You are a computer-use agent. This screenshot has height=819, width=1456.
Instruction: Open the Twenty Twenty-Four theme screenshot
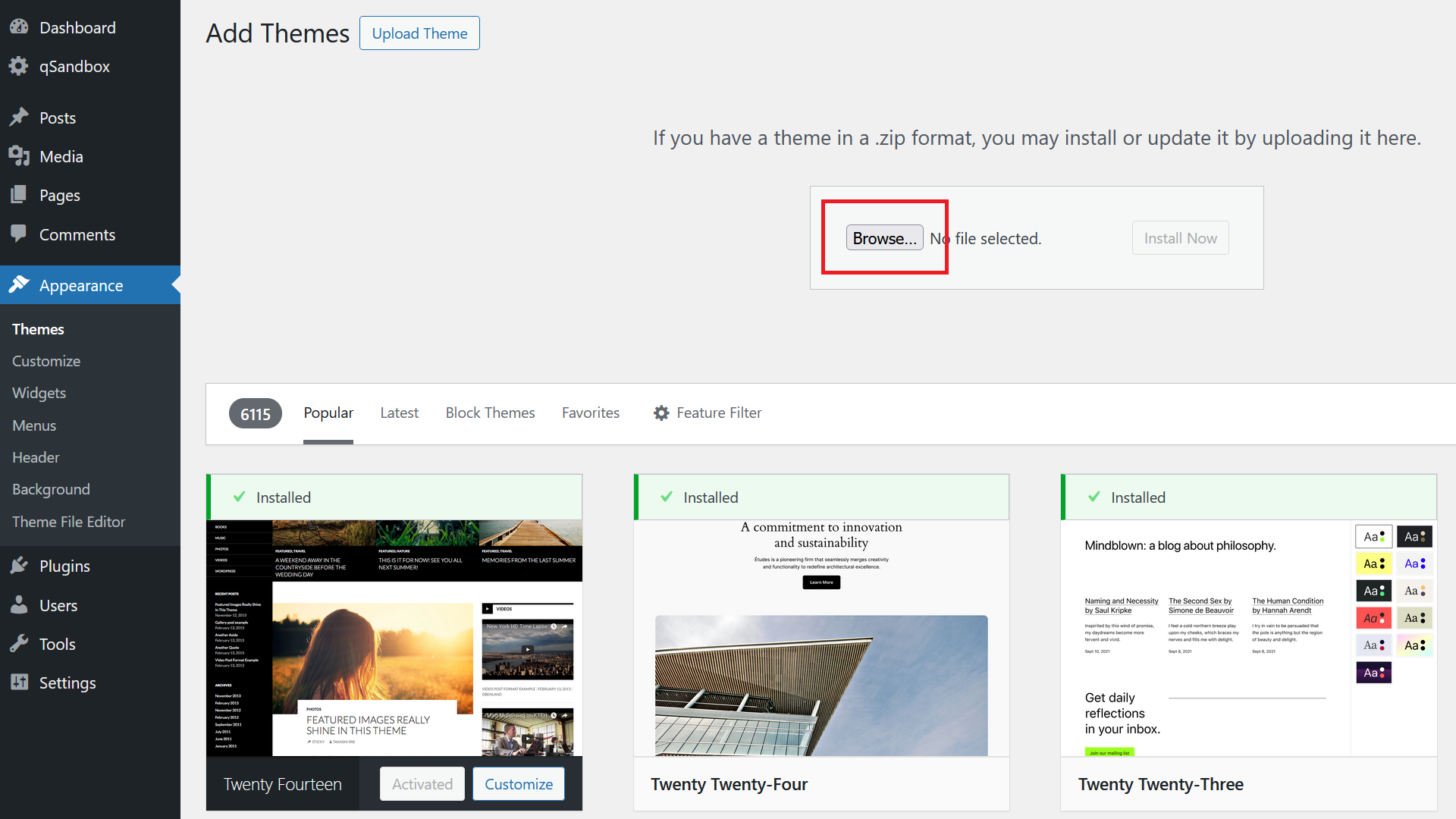click(821, 638)
